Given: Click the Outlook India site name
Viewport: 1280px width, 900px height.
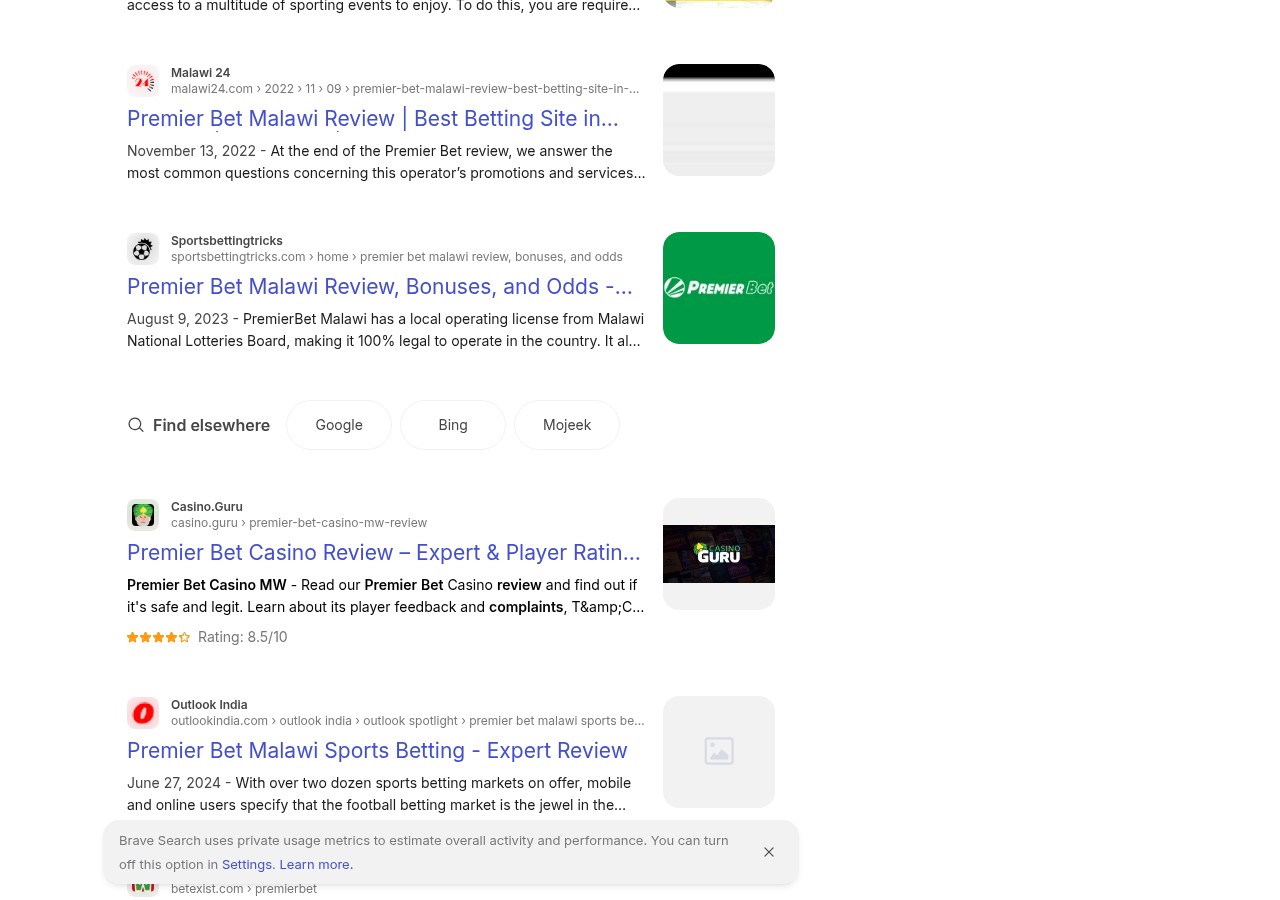Looking at the screenshot, I should tap(209, 705).
